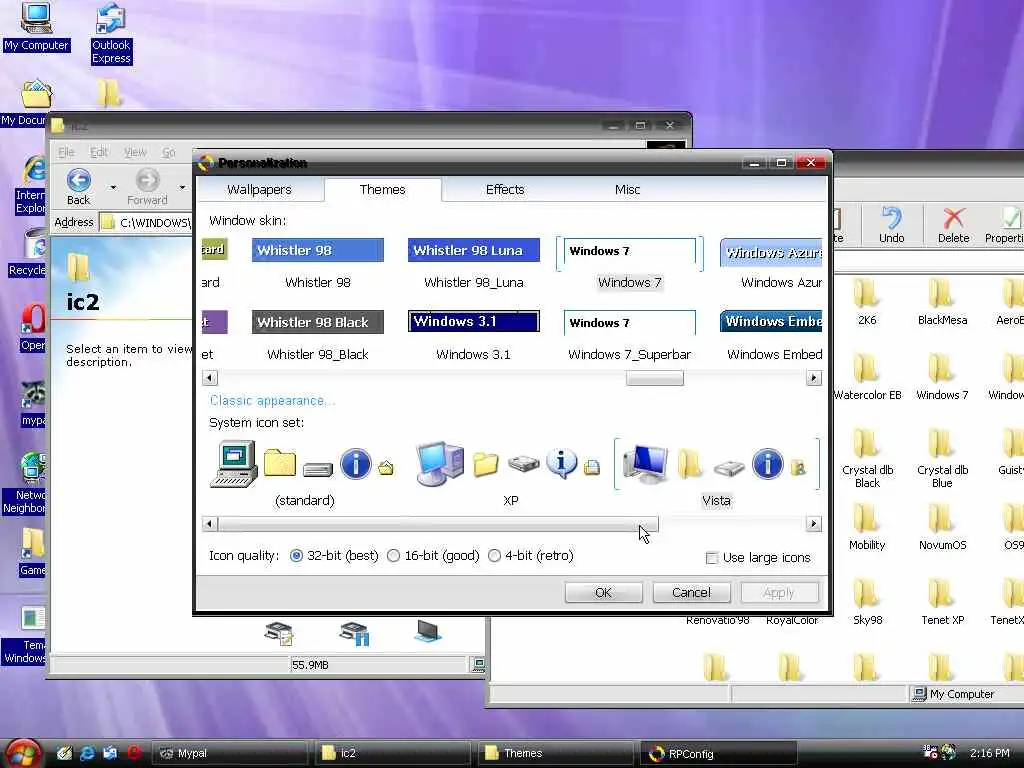
Task: Select the Whistler 98 Luna skin
Action: click(473, 264)
